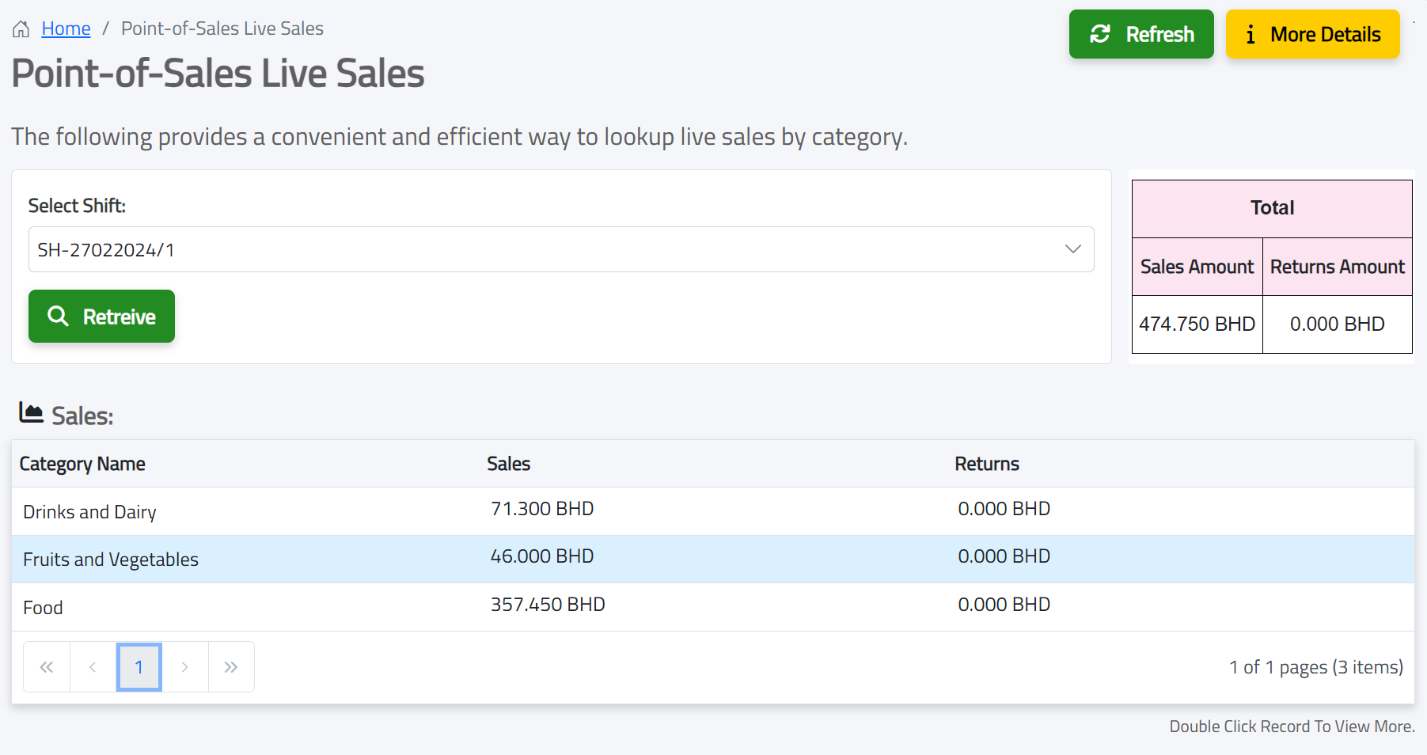Jump to last page using double-right chevron
Screen dimensions: 1427x755
(x=231, y=667)
